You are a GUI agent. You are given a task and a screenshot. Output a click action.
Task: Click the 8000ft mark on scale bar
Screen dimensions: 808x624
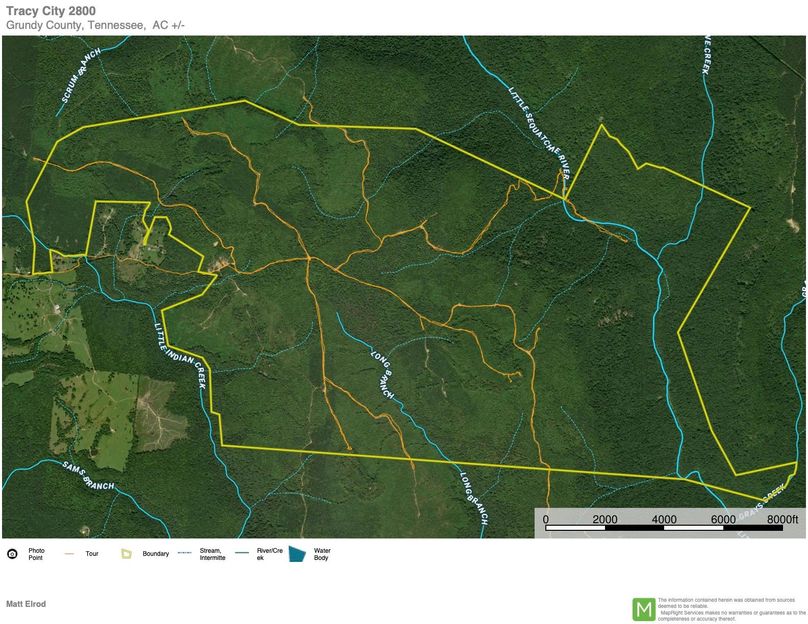coord(783,520)
